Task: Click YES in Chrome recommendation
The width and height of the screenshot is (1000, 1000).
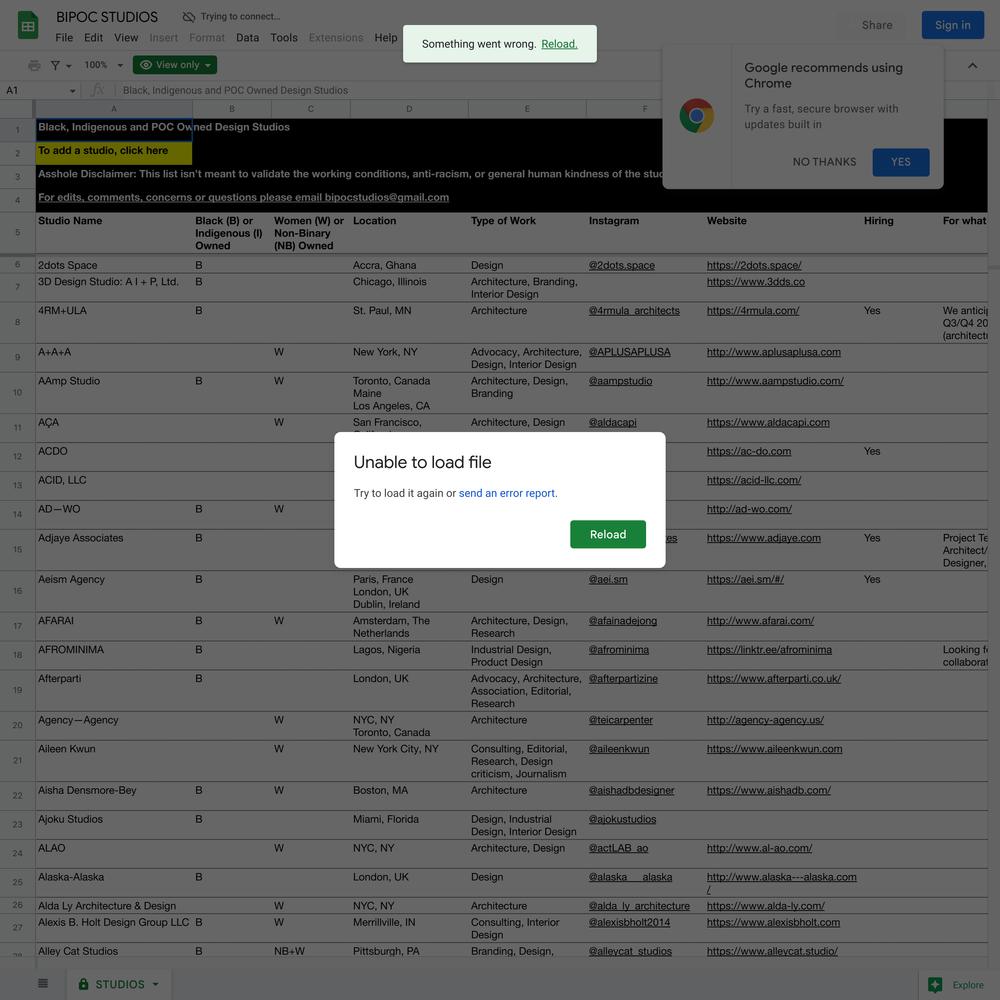Action: click(901, 162)
